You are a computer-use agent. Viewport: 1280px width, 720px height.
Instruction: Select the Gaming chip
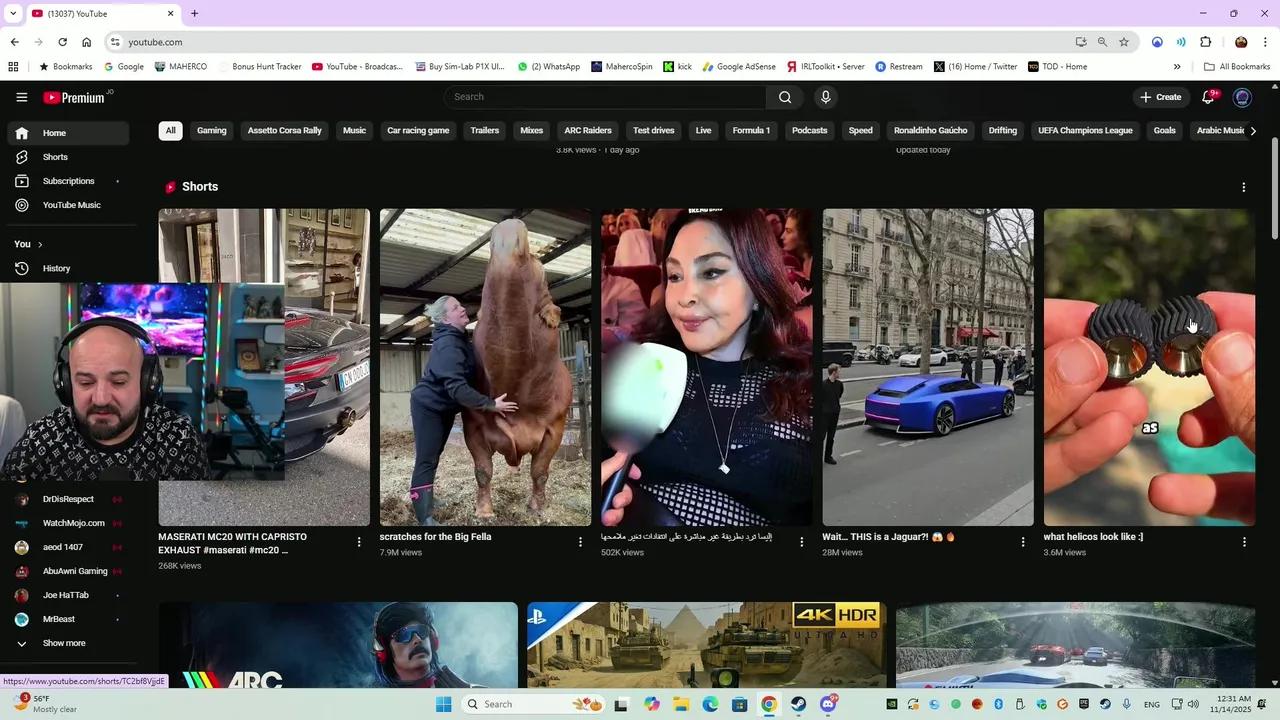pos(212,130)
